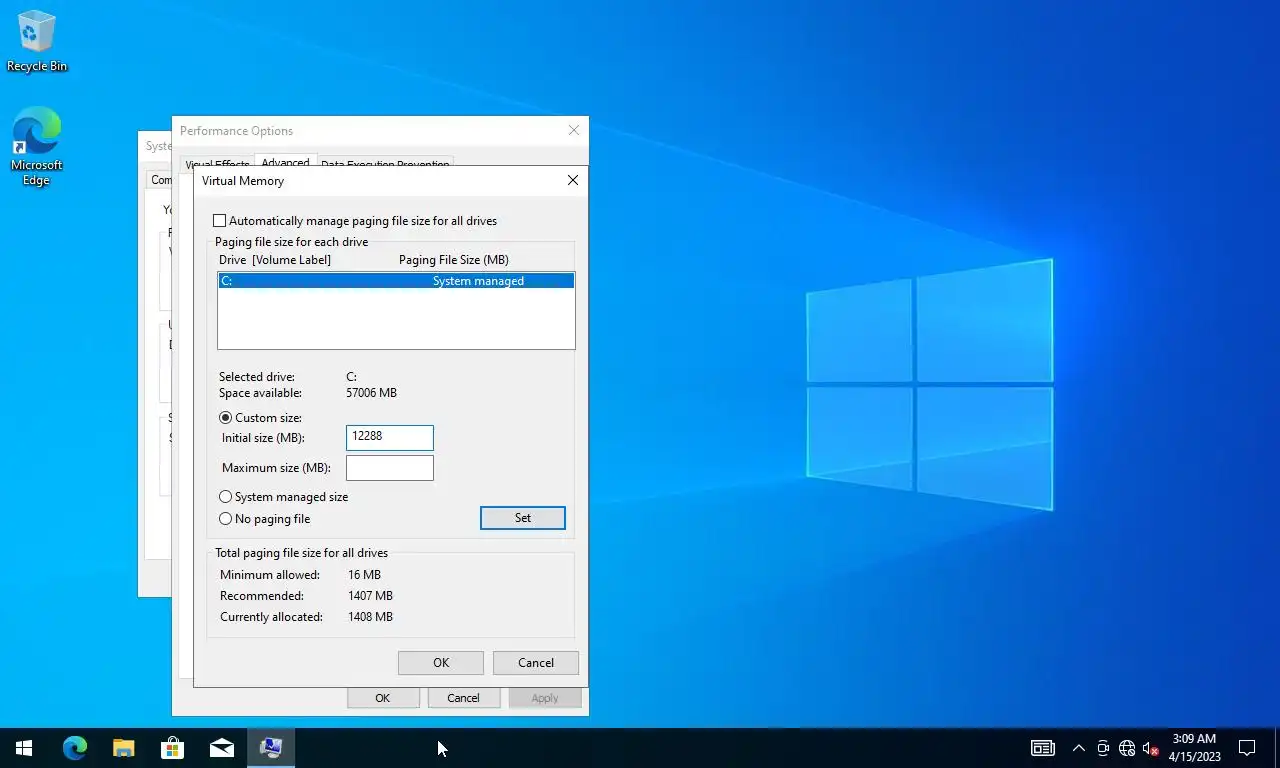Image resolution: width=1280 pixels, height=768 pixels.
Task: Click Cancel in Performance Options window
Action: [463, 698]
